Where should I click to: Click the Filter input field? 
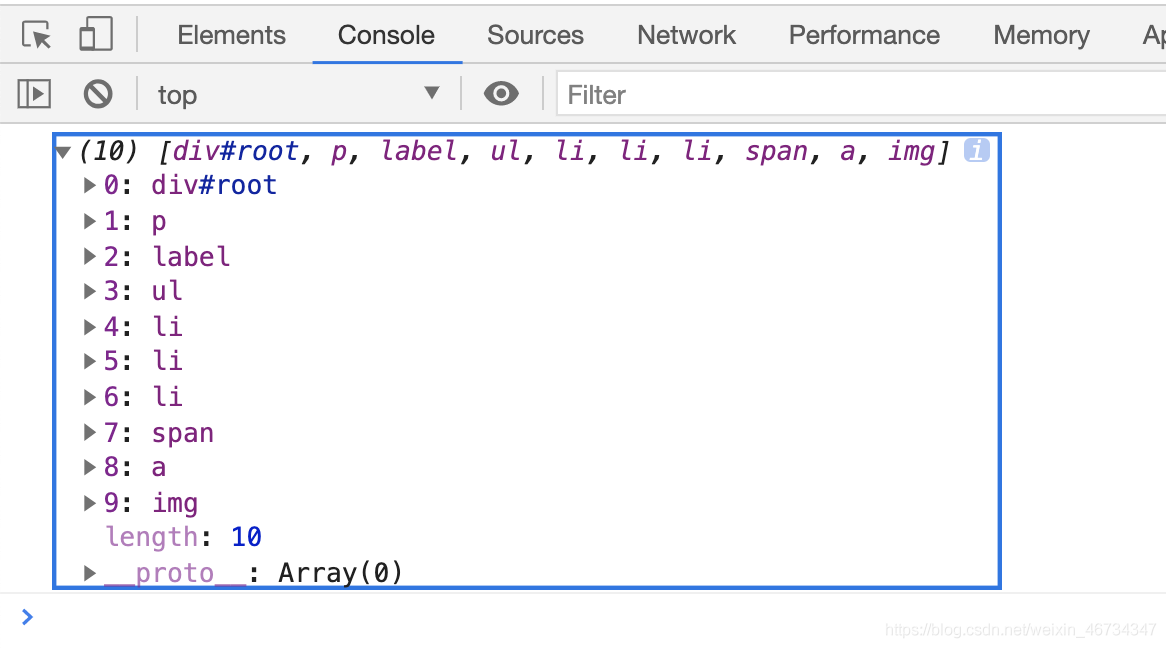861,94
